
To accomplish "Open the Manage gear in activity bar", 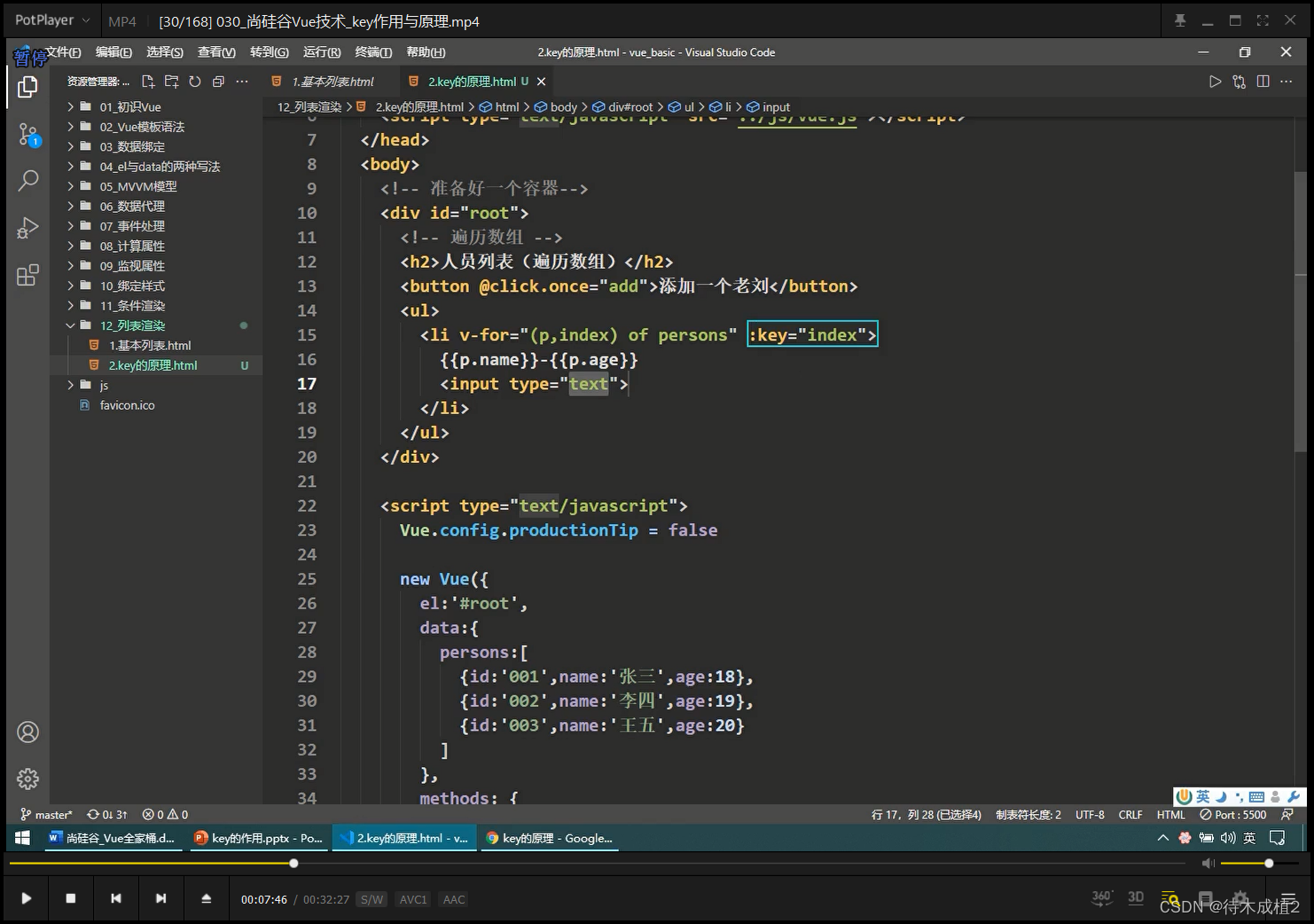I will (x=28, y=779).
